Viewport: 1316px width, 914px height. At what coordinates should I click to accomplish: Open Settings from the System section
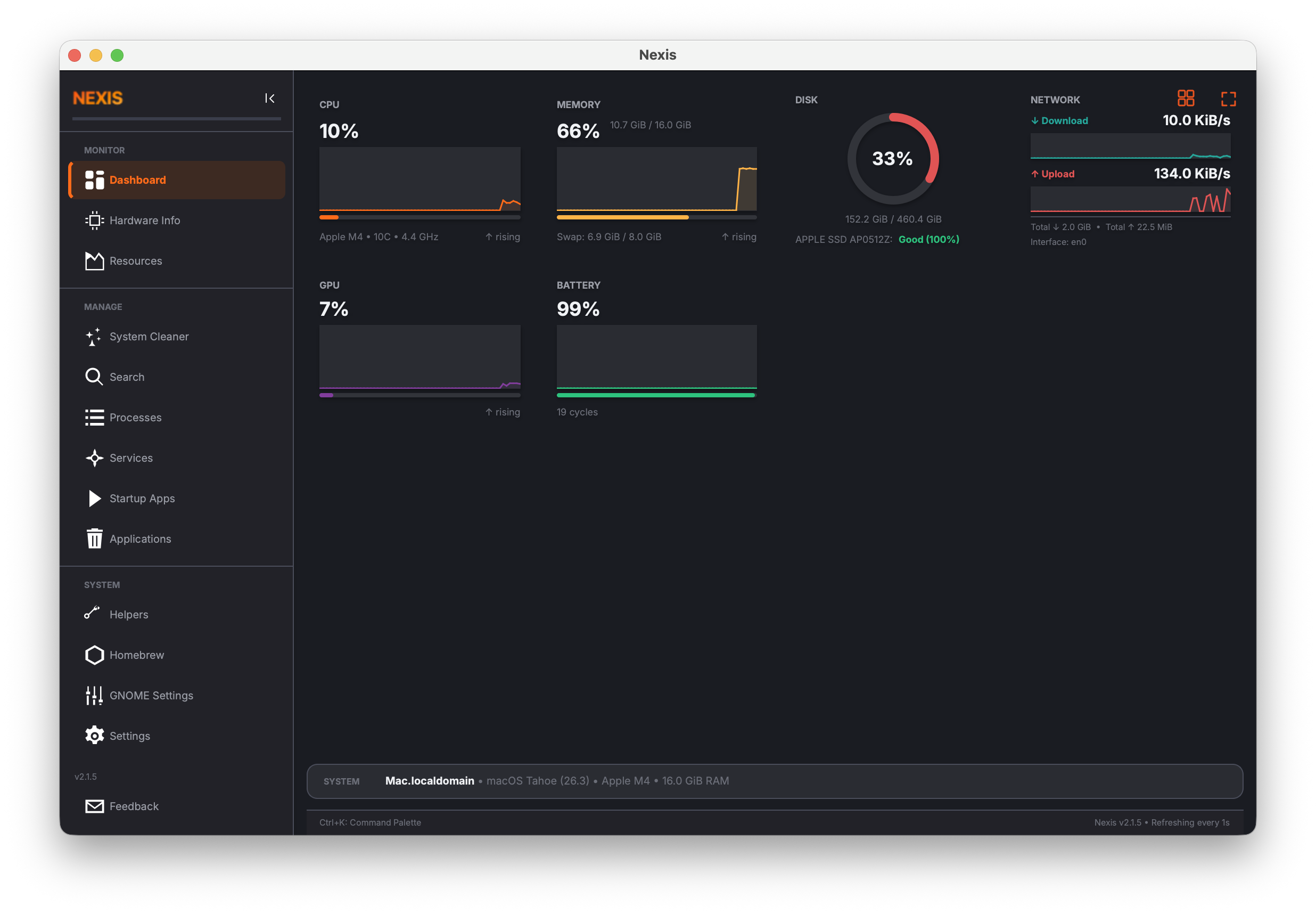point(130,736)
